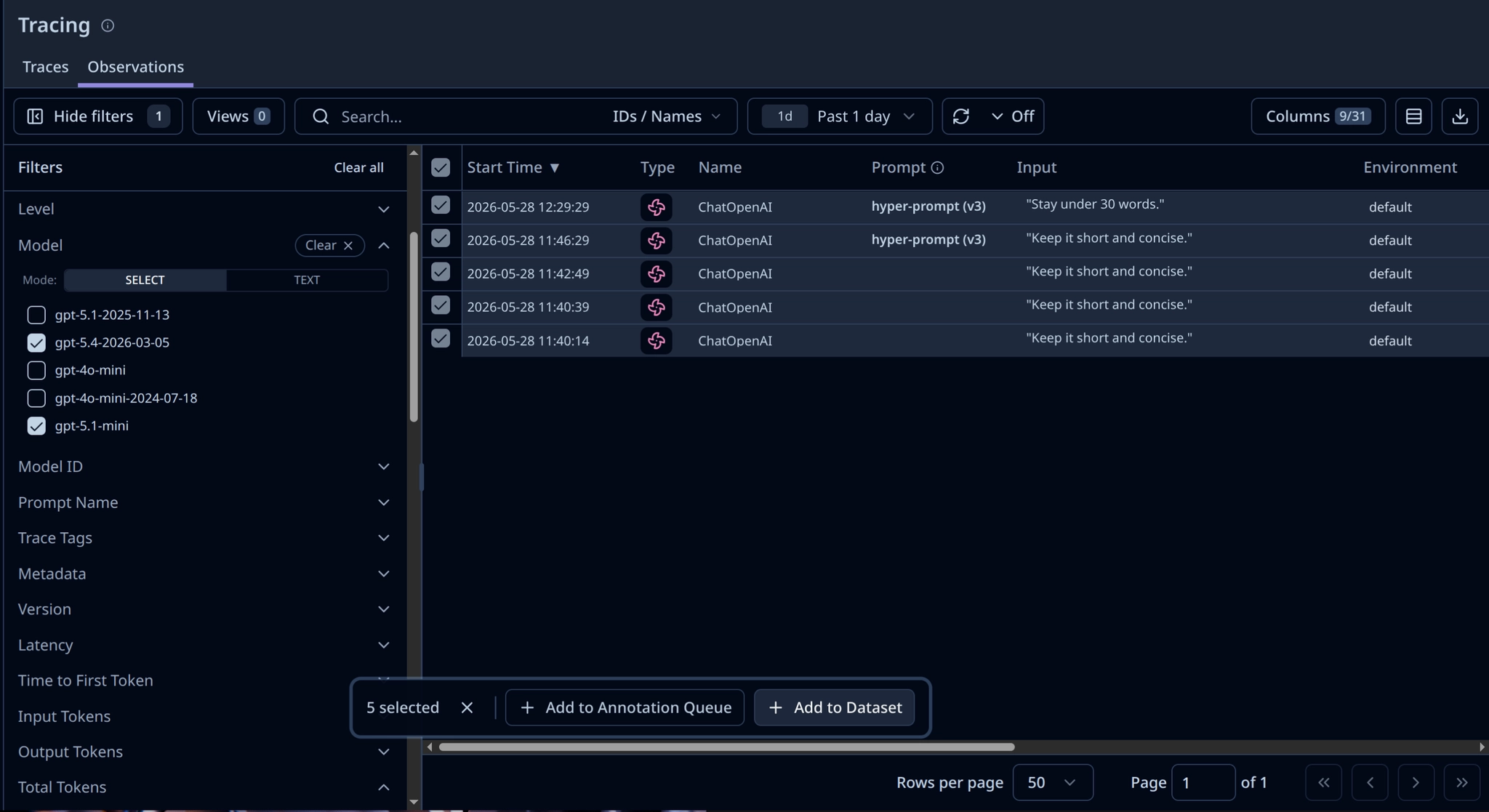The image size is (1489, 812).
Task: Uncheck the 11:46:29 row checkbox
Action: 441,238
